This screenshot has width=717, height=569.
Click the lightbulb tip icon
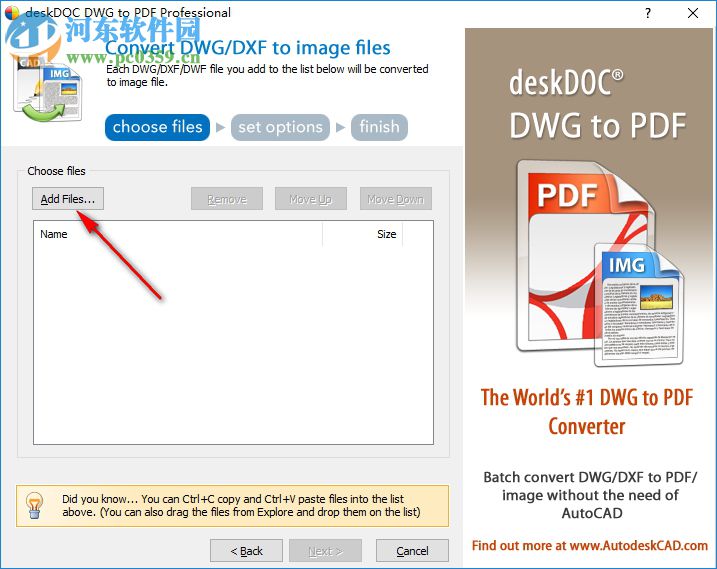tap(34, 505)
